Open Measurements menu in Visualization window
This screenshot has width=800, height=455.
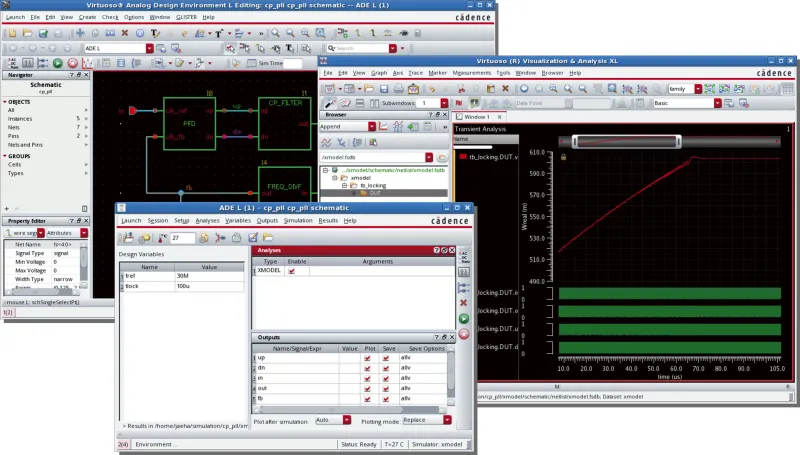471,73
